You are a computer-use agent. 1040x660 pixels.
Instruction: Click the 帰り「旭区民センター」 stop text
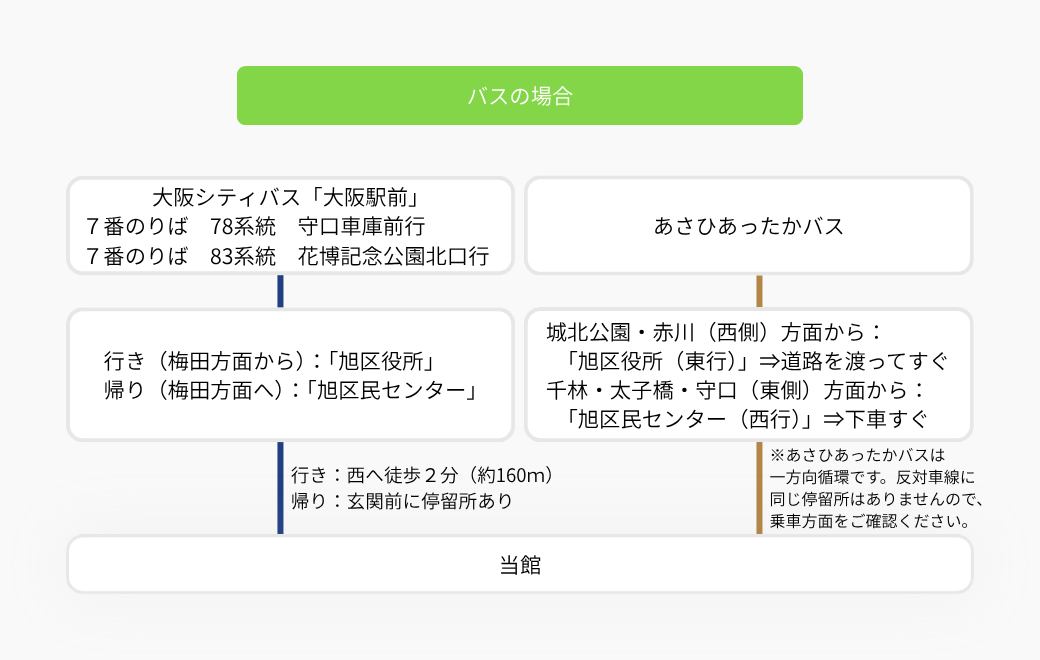(x=291, y=390)
